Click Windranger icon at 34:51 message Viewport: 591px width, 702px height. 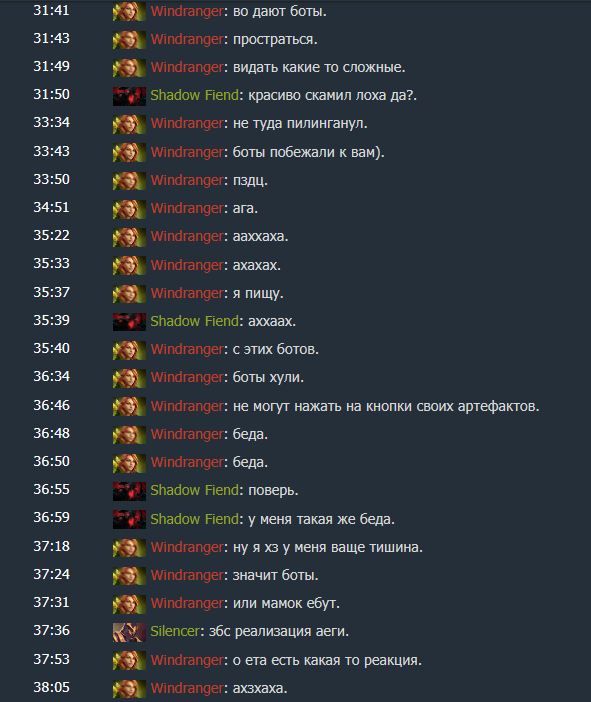point(129,209)
